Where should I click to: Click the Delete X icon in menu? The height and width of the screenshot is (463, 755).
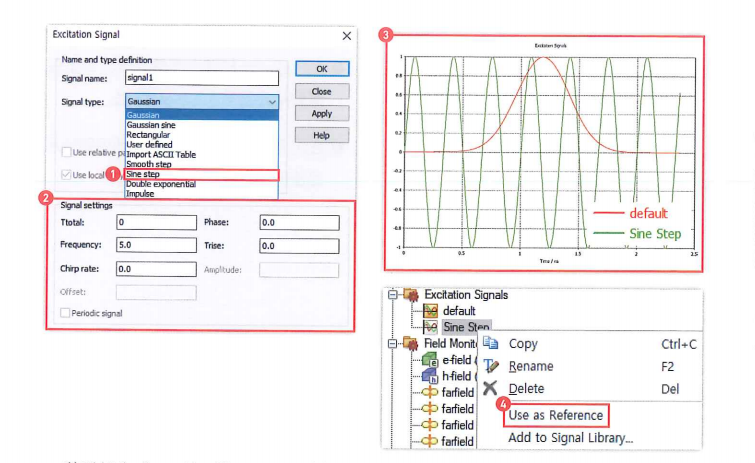coord(490,388)
